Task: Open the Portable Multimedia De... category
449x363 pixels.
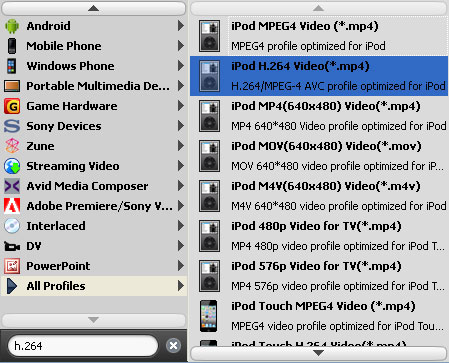Action: pyautogui.click(x=94, y=86)
